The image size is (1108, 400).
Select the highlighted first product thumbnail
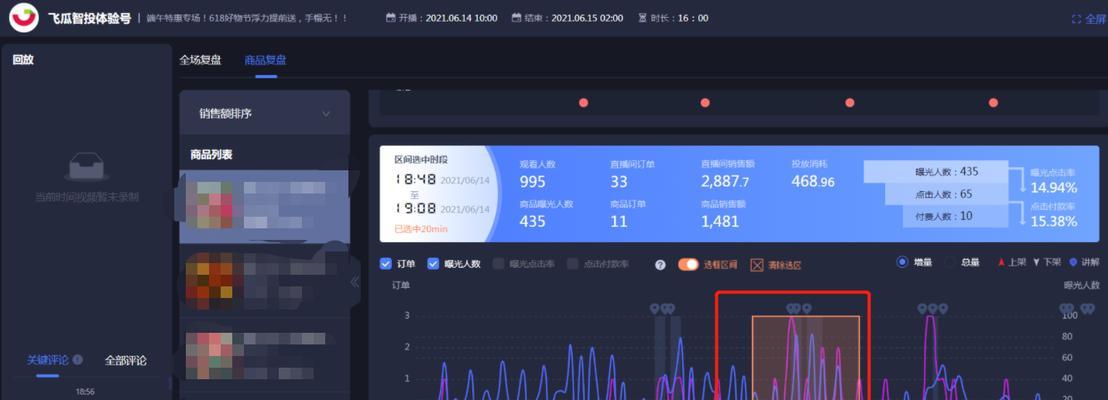tap(211, 204)
